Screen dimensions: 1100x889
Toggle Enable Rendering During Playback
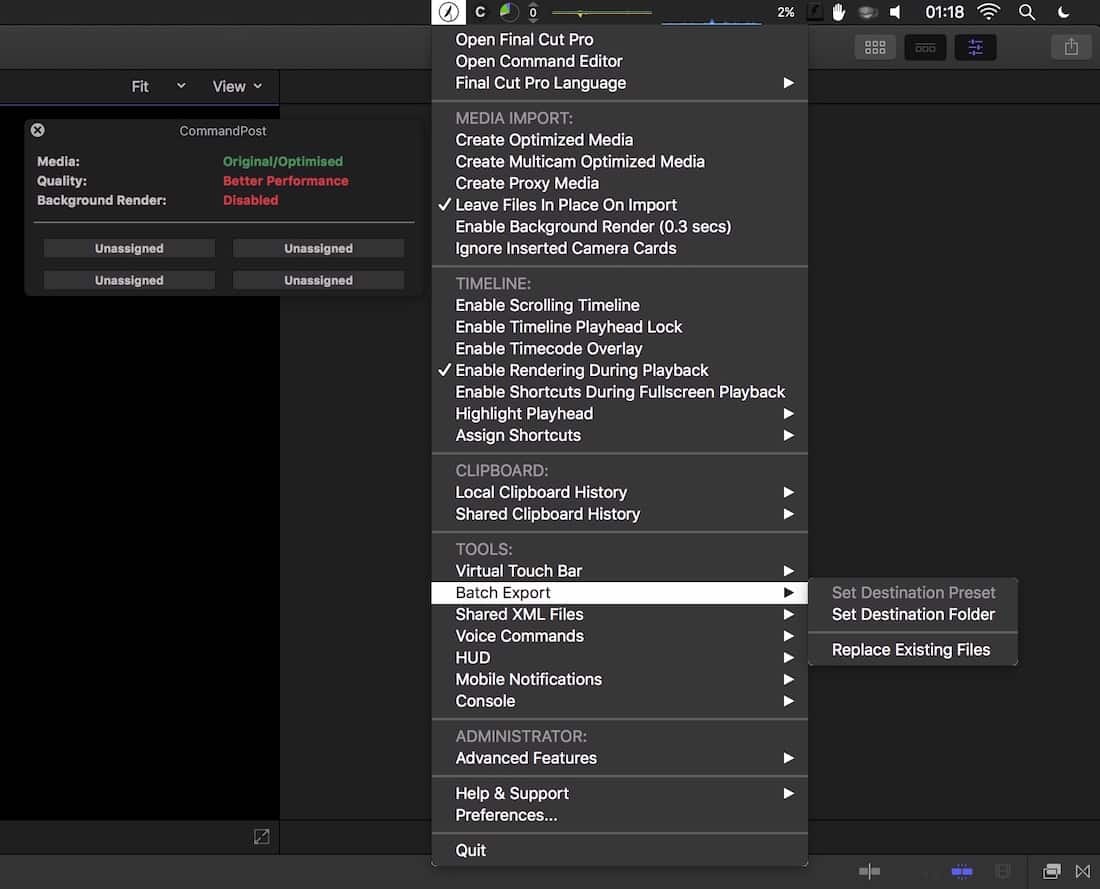pyautogui.click(x=619, y=370)
